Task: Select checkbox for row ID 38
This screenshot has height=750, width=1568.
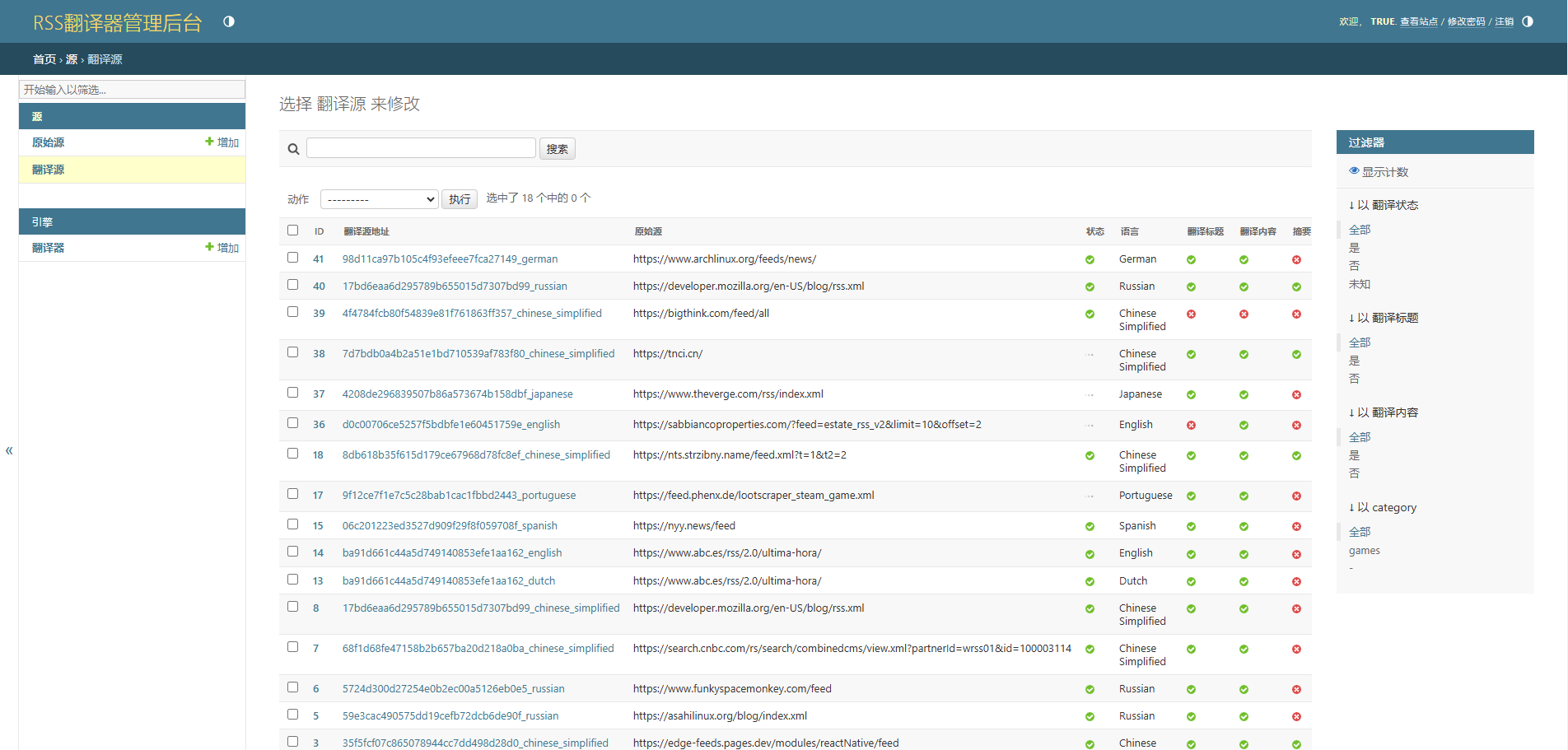Action: pos(292,352)
